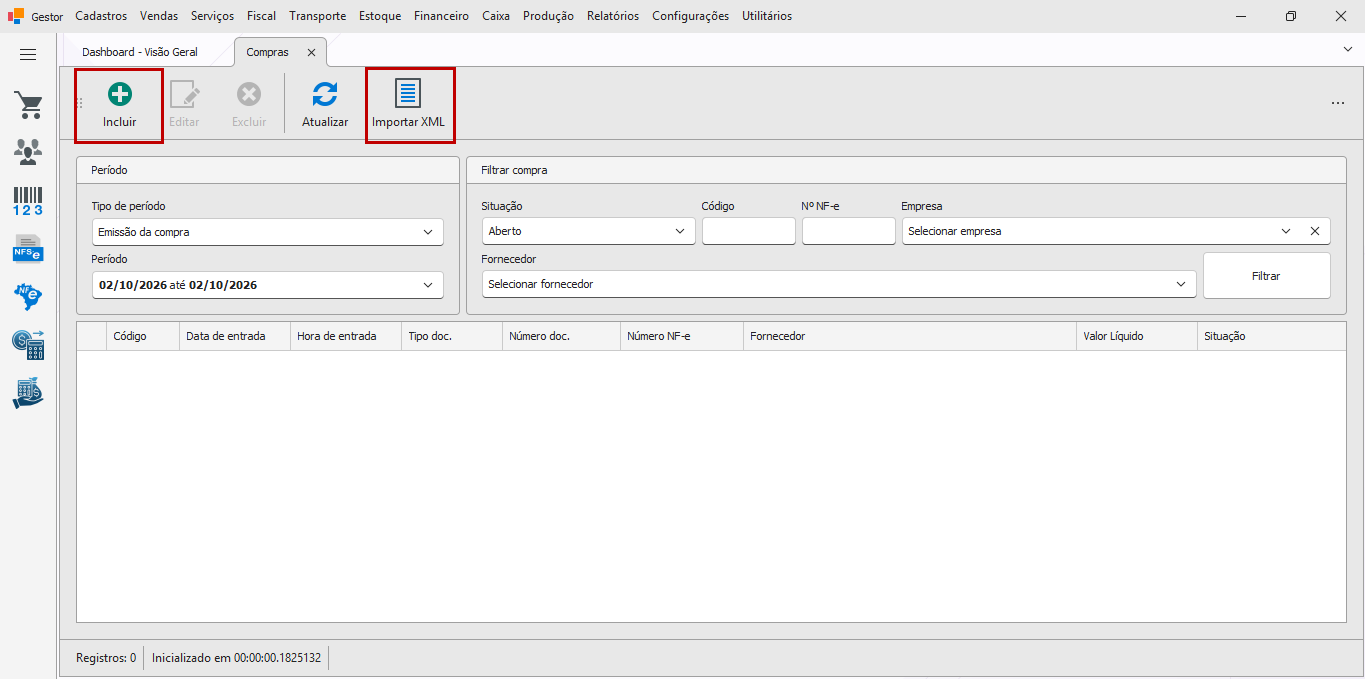Open the shopping cart sidebar icon

[28, 105]
